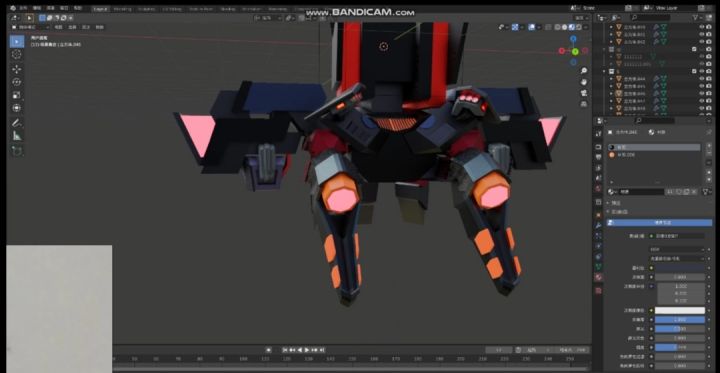Click the green Y axis gizmo ball
The width and height of the screenshot is (720, 373).
pyautogui.click(x=575, y=51)
